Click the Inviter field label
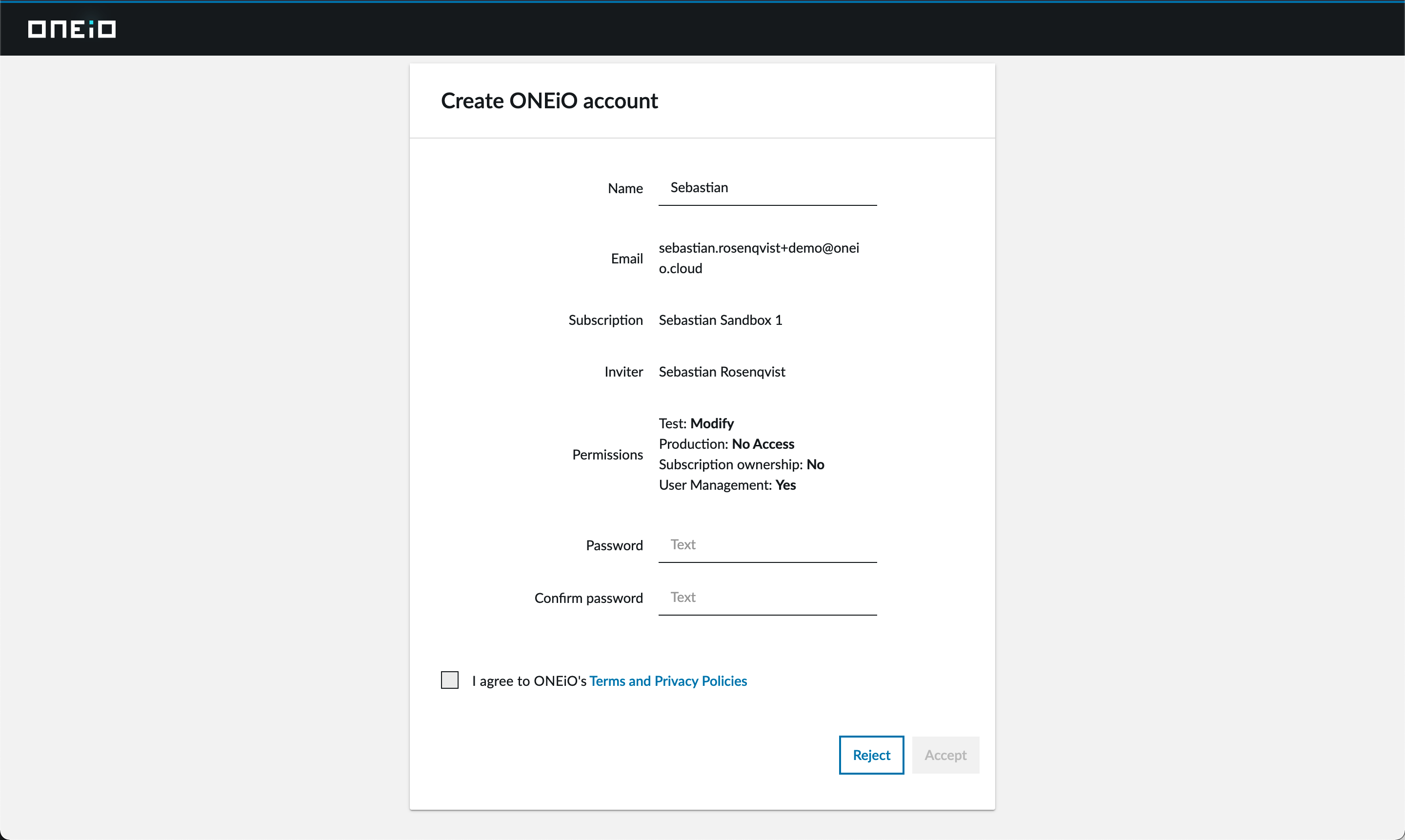 623,372
